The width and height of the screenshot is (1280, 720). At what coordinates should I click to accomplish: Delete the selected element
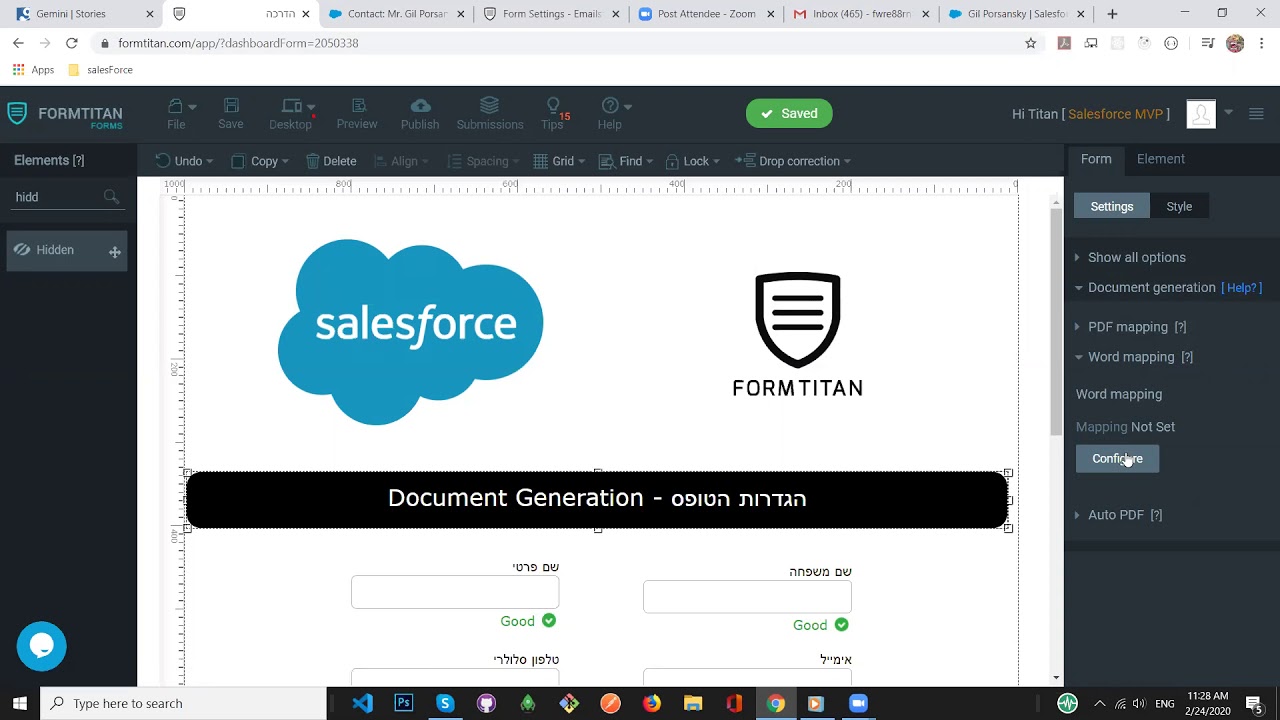coord(331,161)
